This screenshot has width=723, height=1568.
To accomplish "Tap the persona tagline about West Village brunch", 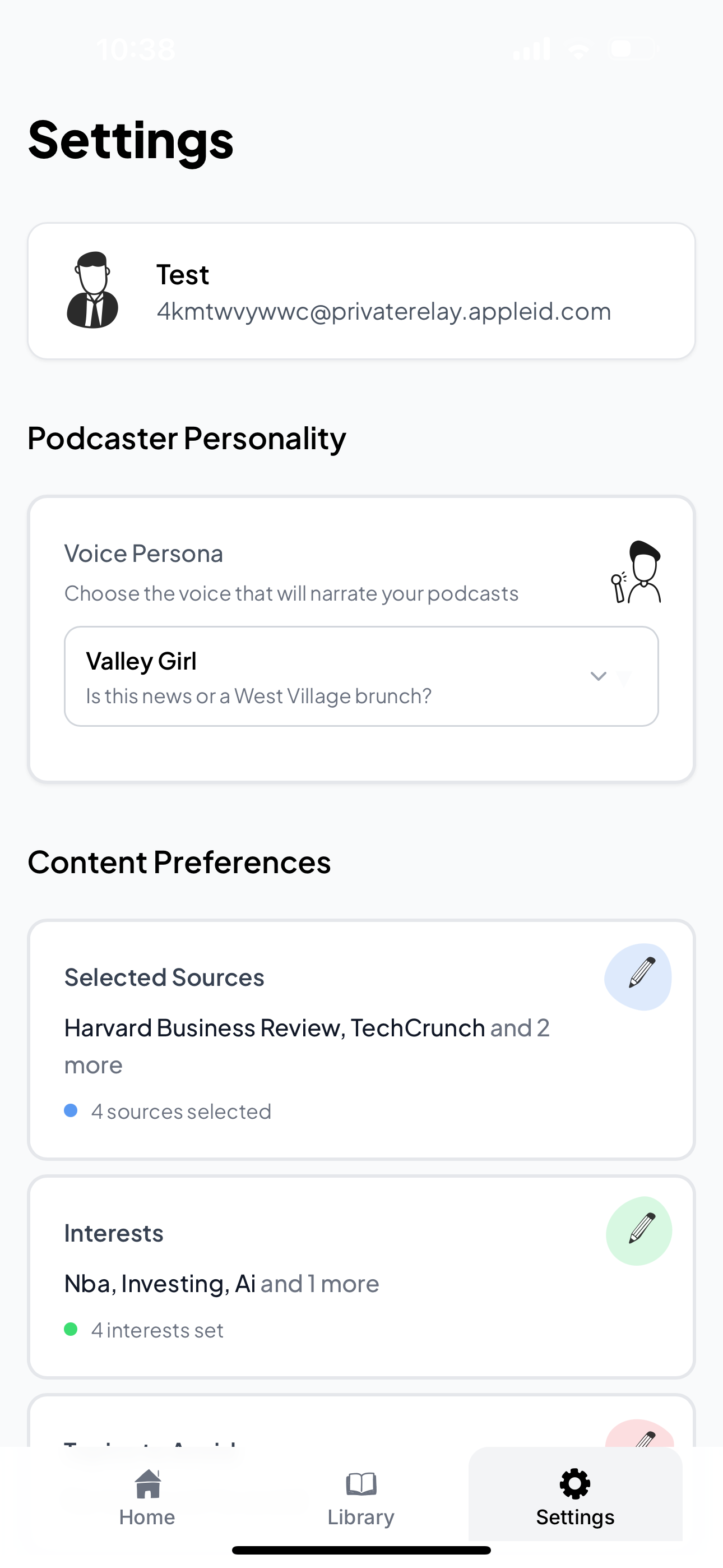I will [258, 696].
